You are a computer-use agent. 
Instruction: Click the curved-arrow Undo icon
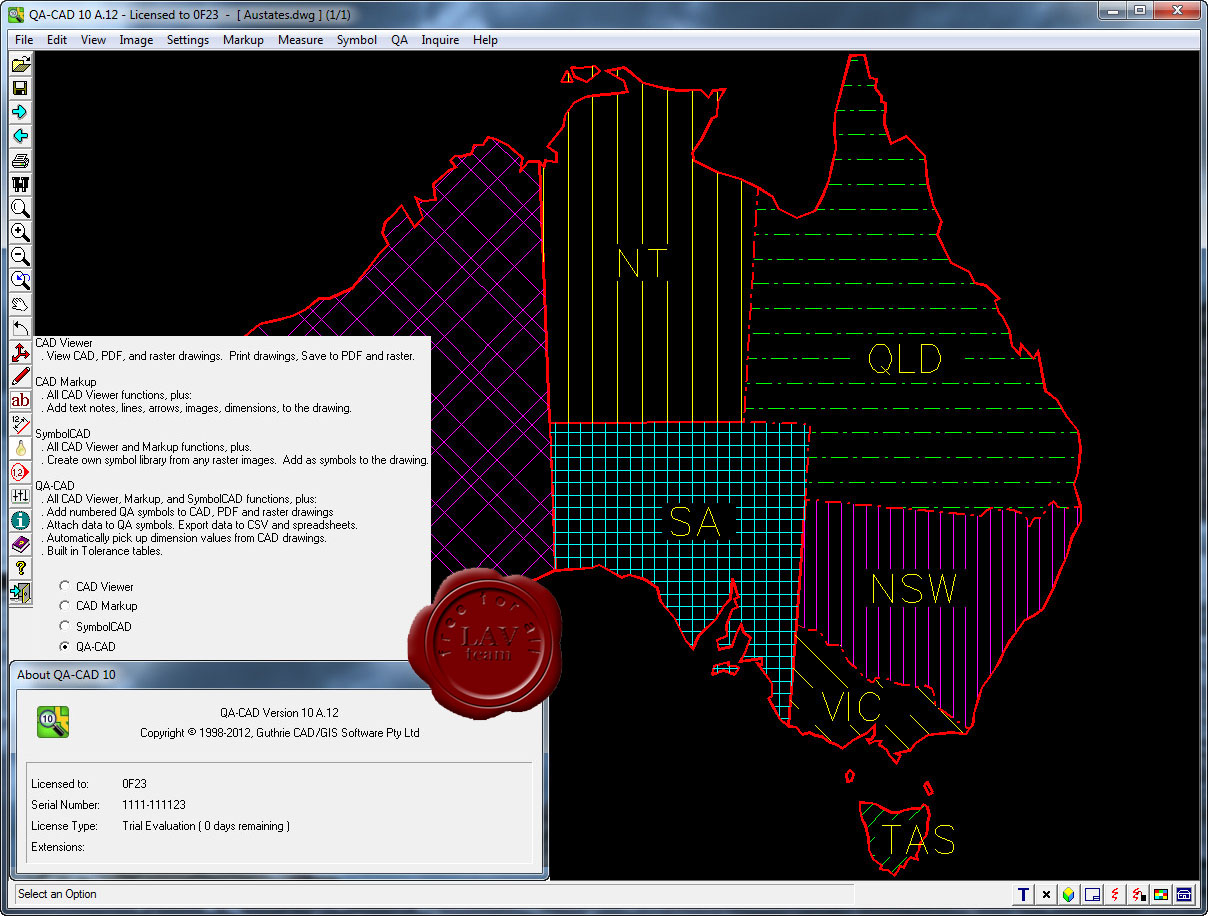[20, 328]
